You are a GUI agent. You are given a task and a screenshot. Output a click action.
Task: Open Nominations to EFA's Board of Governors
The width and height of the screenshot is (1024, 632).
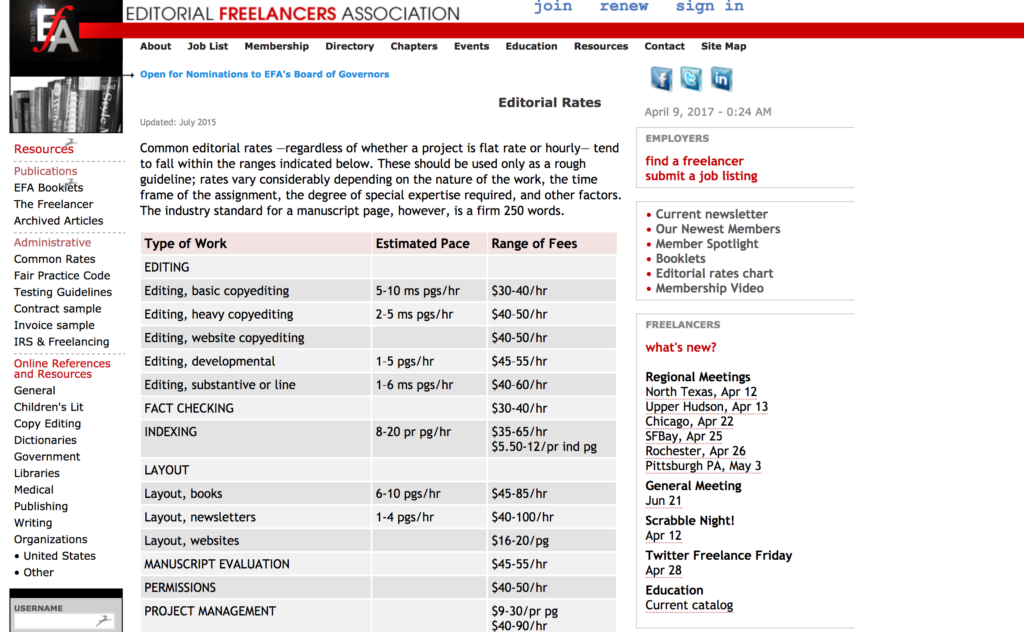tap(264, 74)
